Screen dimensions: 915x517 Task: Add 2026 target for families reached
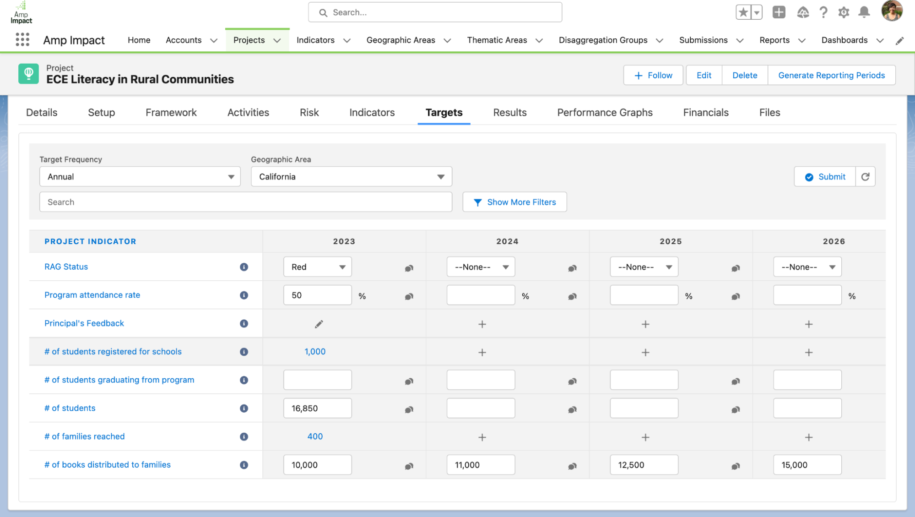coord(809,437)
